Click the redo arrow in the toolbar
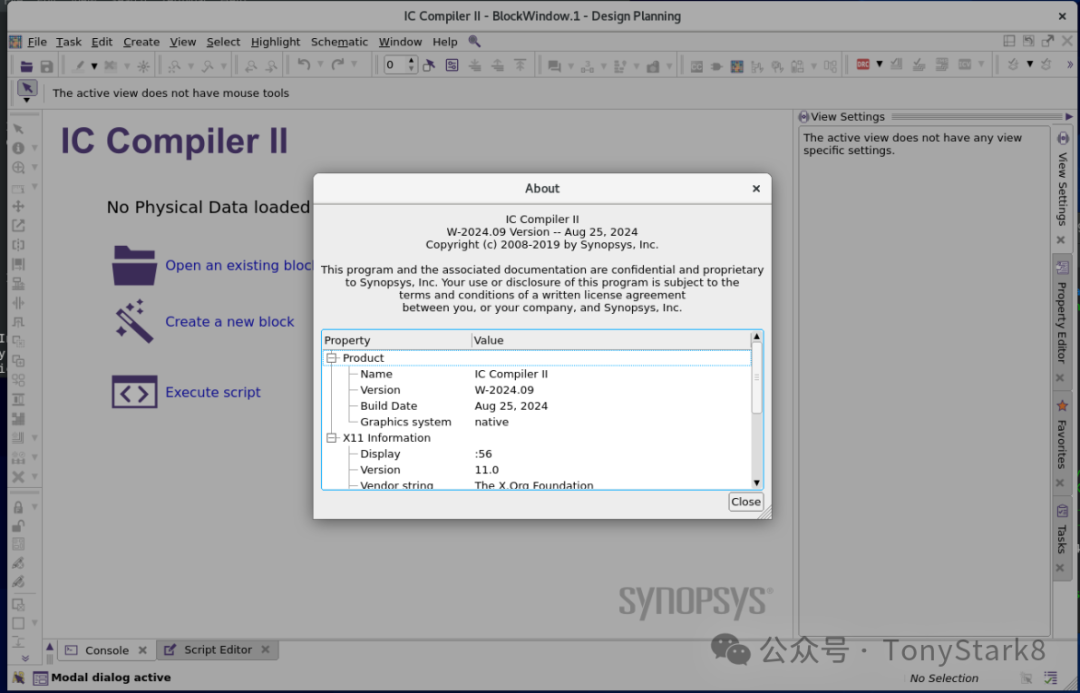Viewport: 1080px width, 693px height. [338, 65]
